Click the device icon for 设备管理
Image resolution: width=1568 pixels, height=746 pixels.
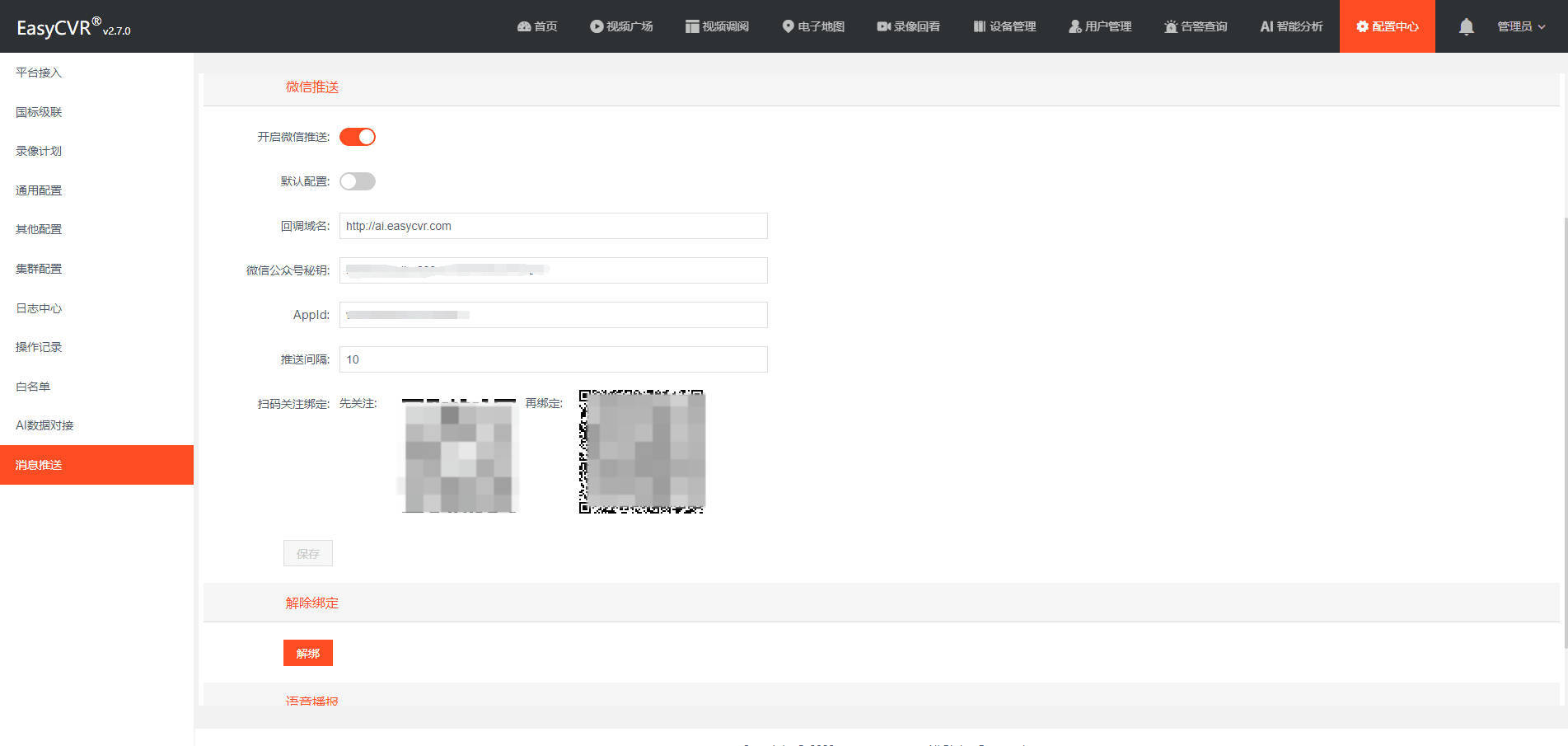click(980, 26)
